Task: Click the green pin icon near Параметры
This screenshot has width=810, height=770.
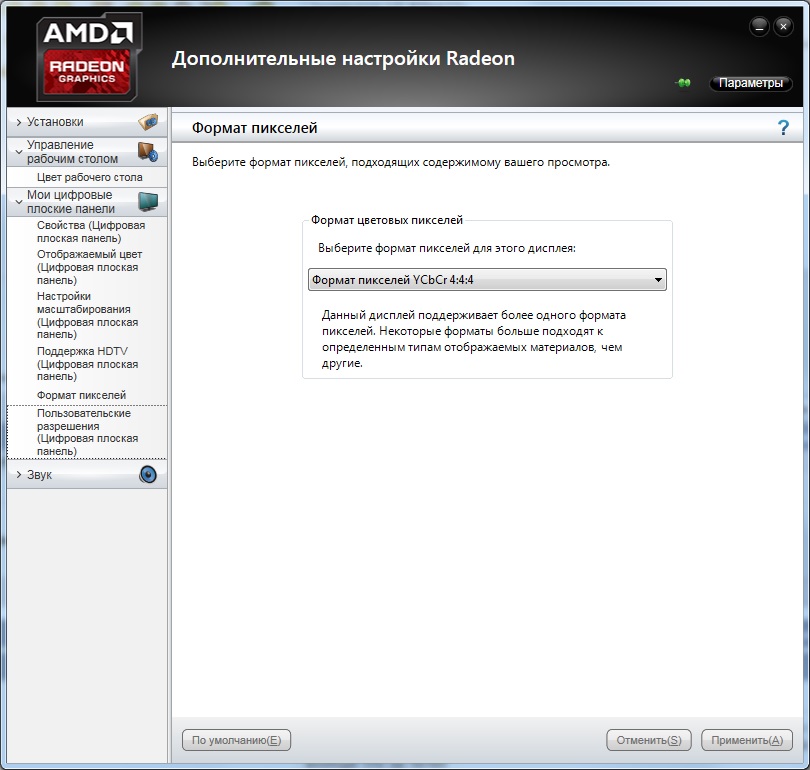Action: pyautogui.click(x=683, y=83)
